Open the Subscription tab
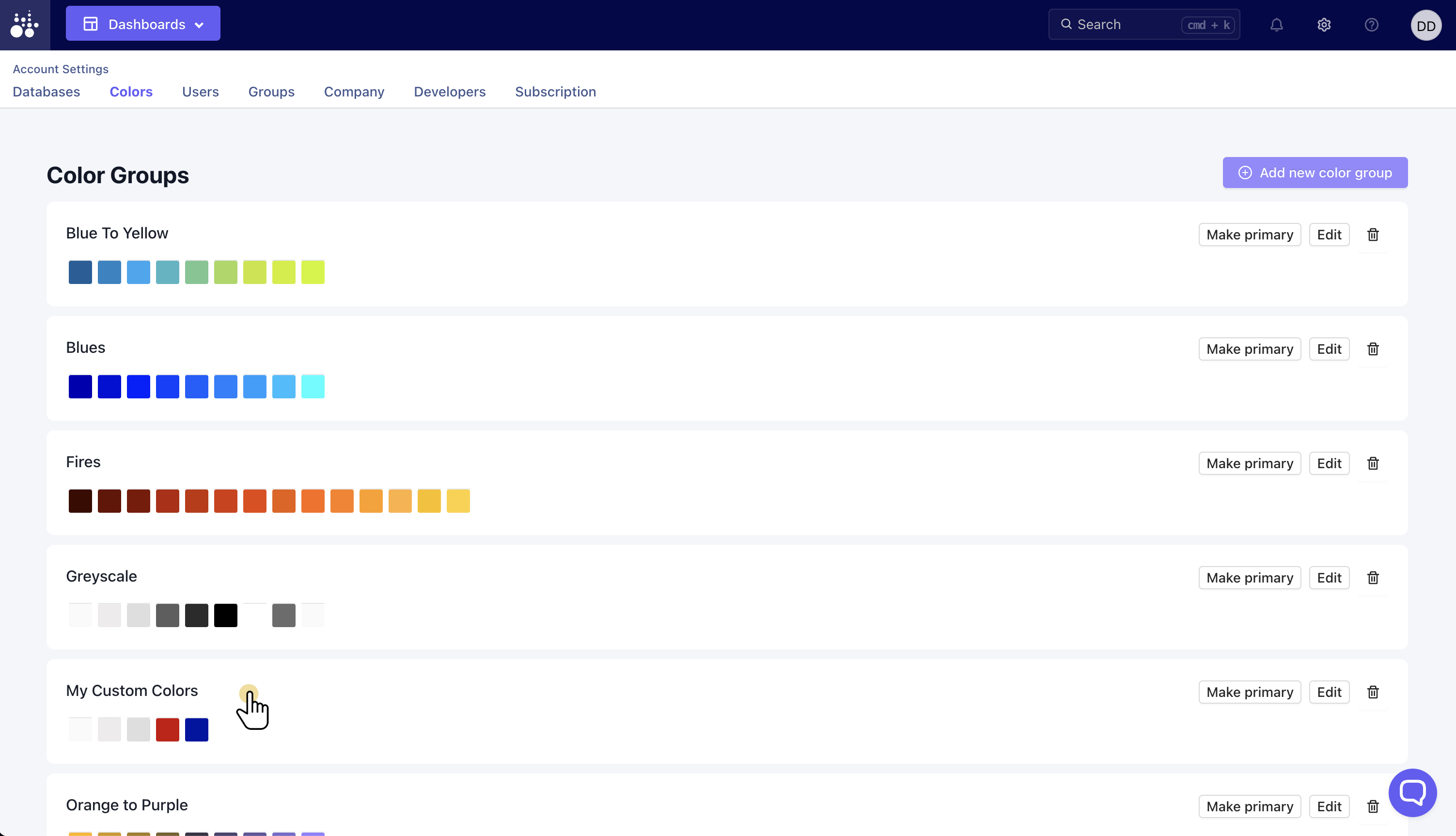The image size is (1456, 836). click(555, 92)
